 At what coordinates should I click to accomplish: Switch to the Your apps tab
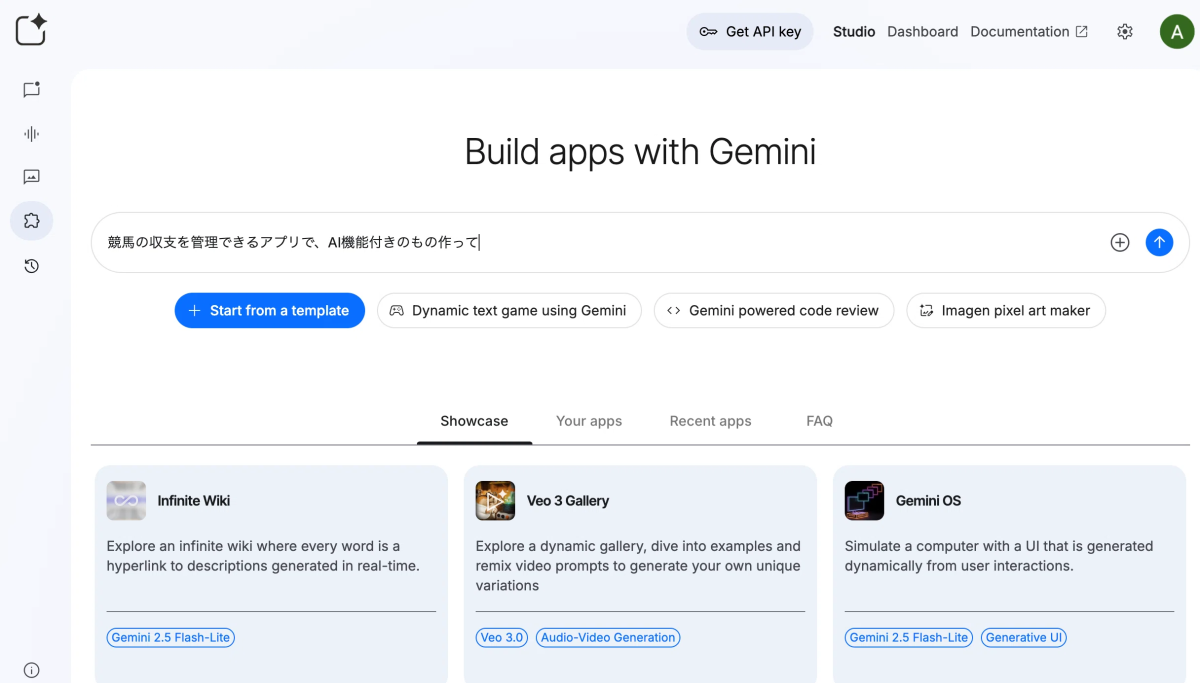pos(589,421)
